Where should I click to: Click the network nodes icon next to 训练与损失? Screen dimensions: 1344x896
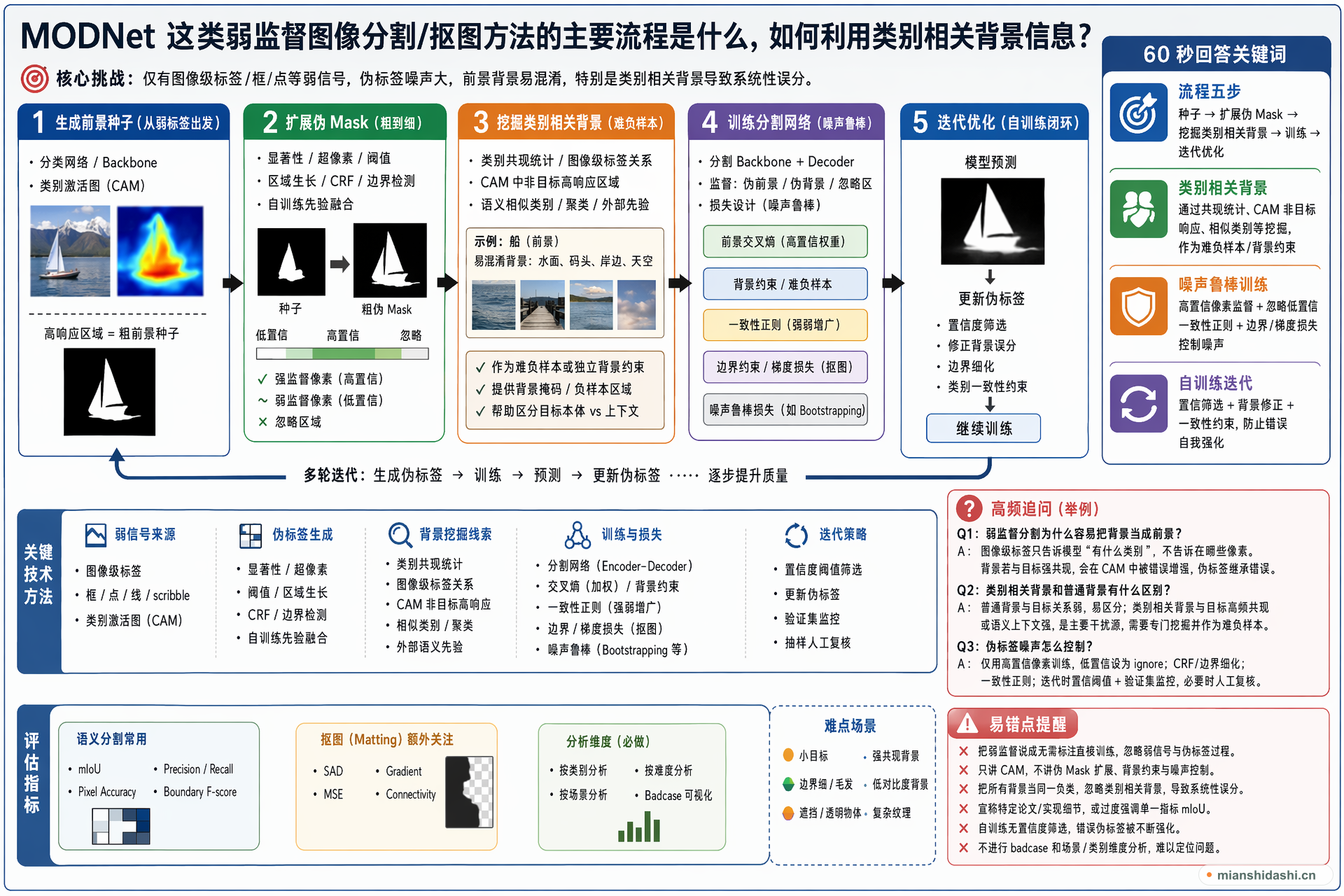[577, 535]
